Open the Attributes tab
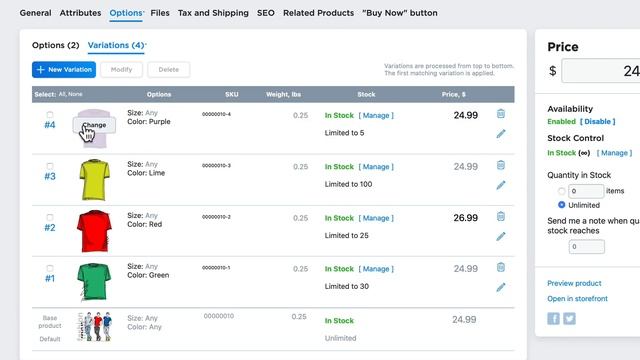The height and width of the screenshot is (360, 640). (x=80, y=13)
